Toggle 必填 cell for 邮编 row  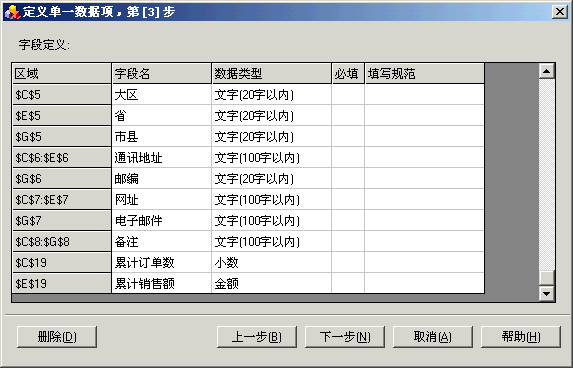pyautogui.click(x=348, y=179)
